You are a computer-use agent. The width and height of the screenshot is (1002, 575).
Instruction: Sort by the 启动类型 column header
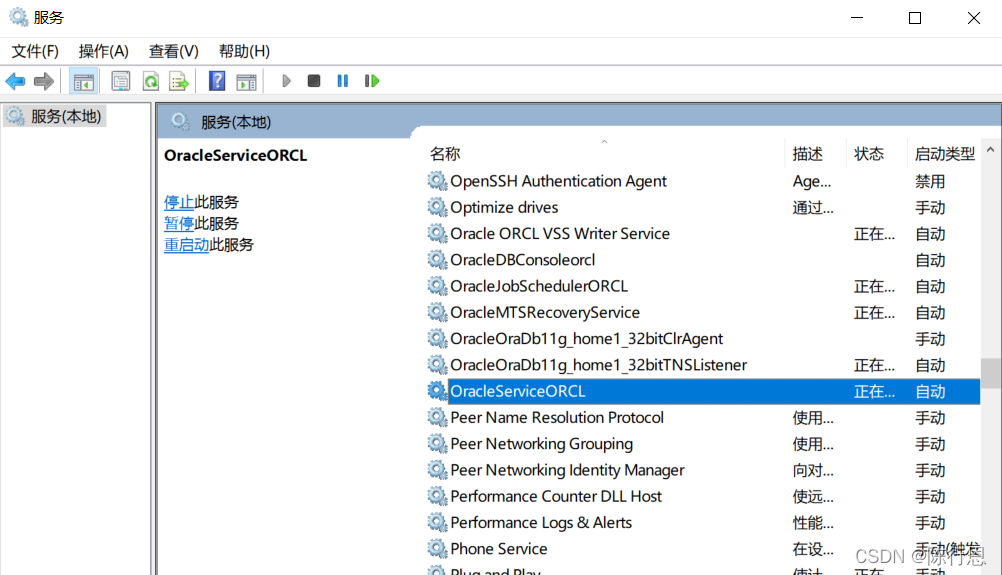944,154
